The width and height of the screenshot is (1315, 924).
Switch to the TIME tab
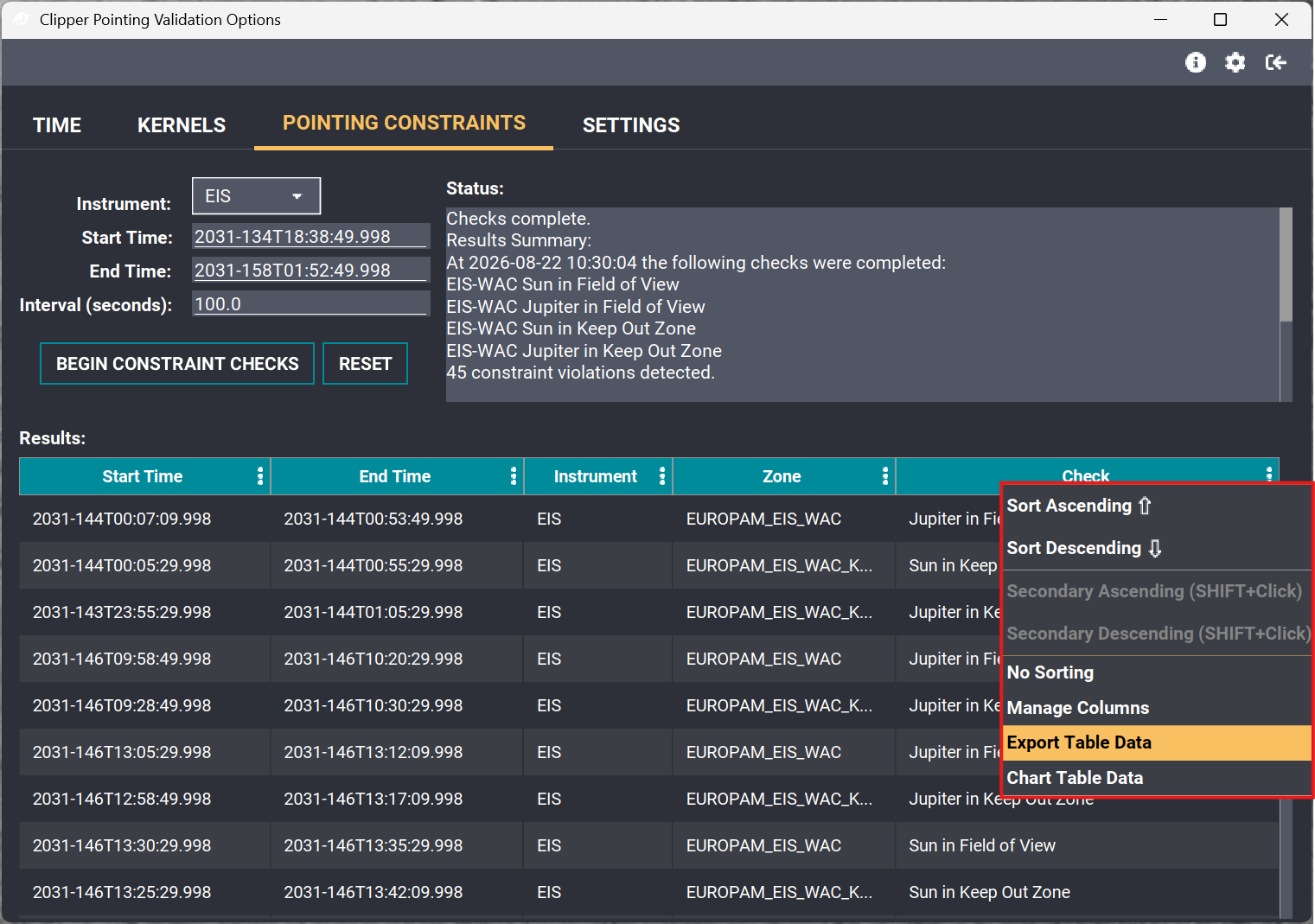pos(57,125)
